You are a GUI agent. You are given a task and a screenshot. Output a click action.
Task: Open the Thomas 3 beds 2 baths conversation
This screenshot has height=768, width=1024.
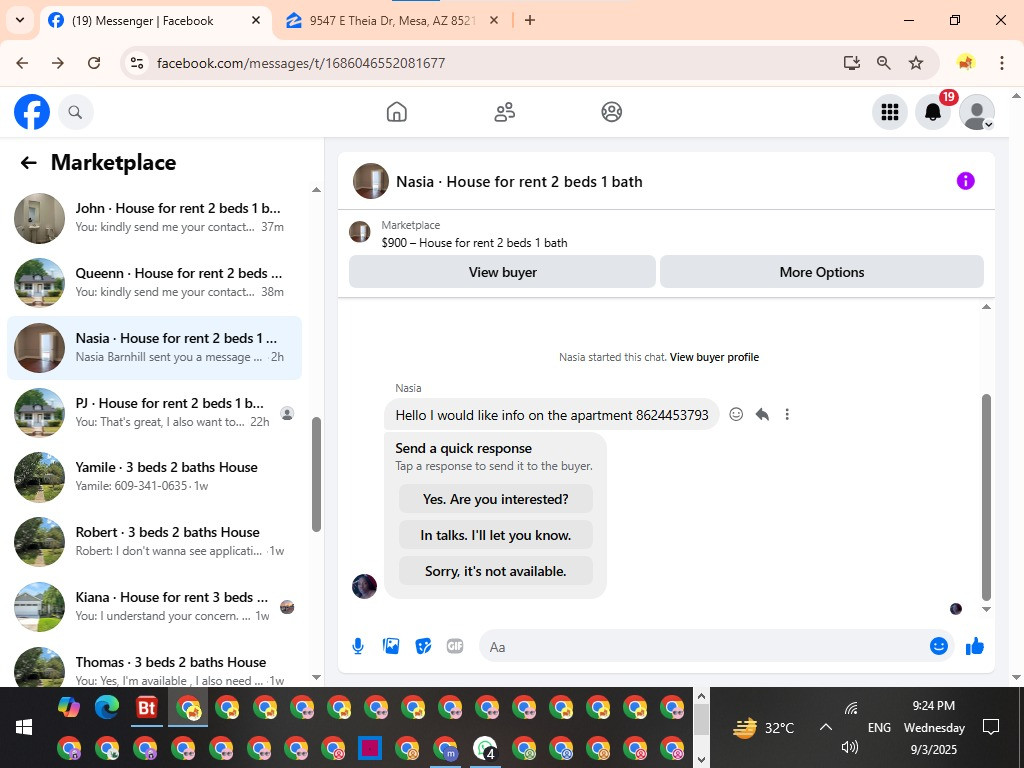pos(154,666)
